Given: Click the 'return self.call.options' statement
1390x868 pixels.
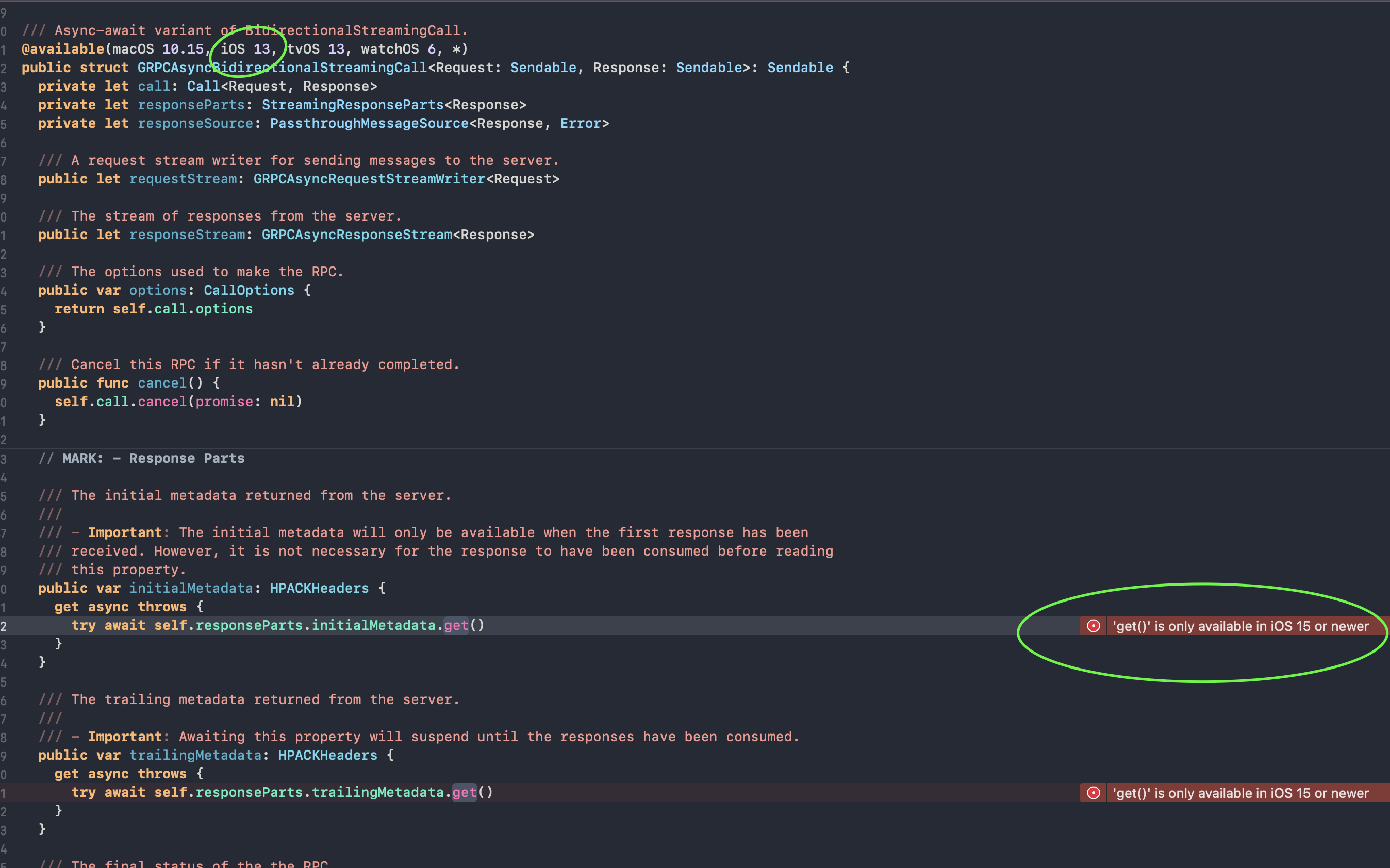Looking at the screenshot, I should (154, 309).
